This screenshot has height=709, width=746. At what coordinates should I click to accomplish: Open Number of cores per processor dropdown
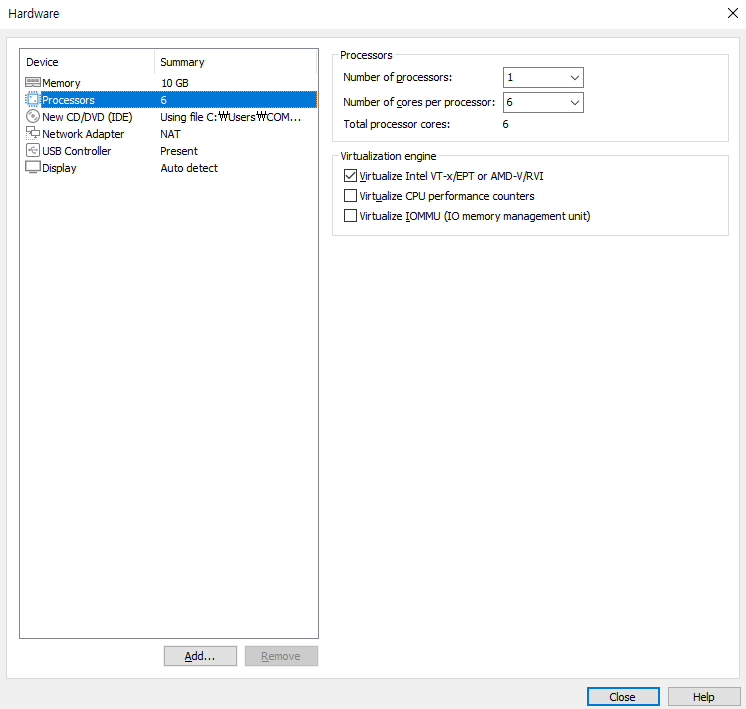pyautogui.click(x=543, y=102)
